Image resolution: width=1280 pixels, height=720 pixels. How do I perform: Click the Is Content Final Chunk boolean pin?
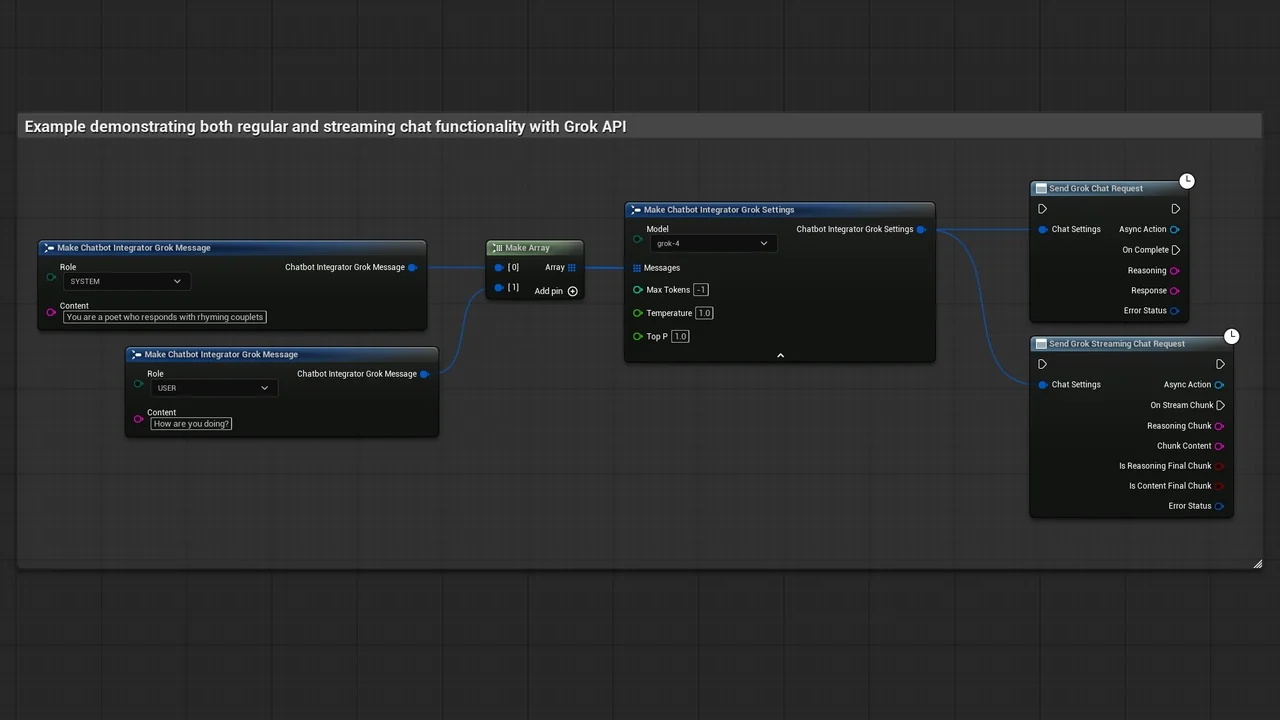tap(1219, 486)
